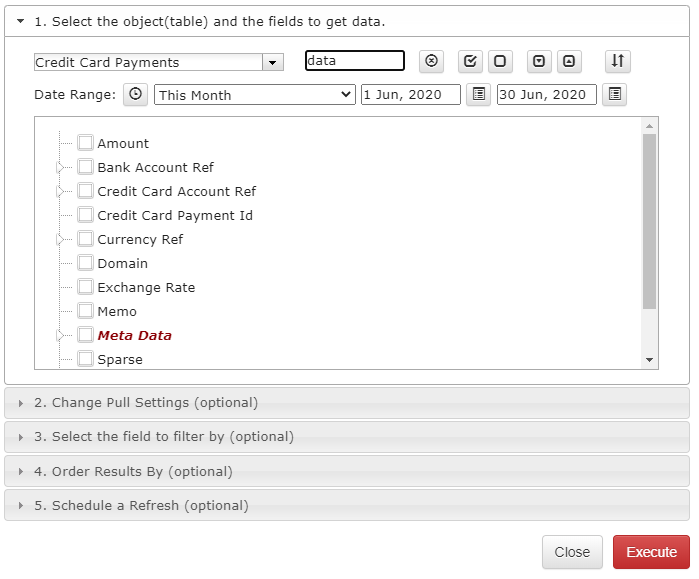Tick the Exchange Rate checkbox
This screenshot has height=579, width=699.
point(85,287)
